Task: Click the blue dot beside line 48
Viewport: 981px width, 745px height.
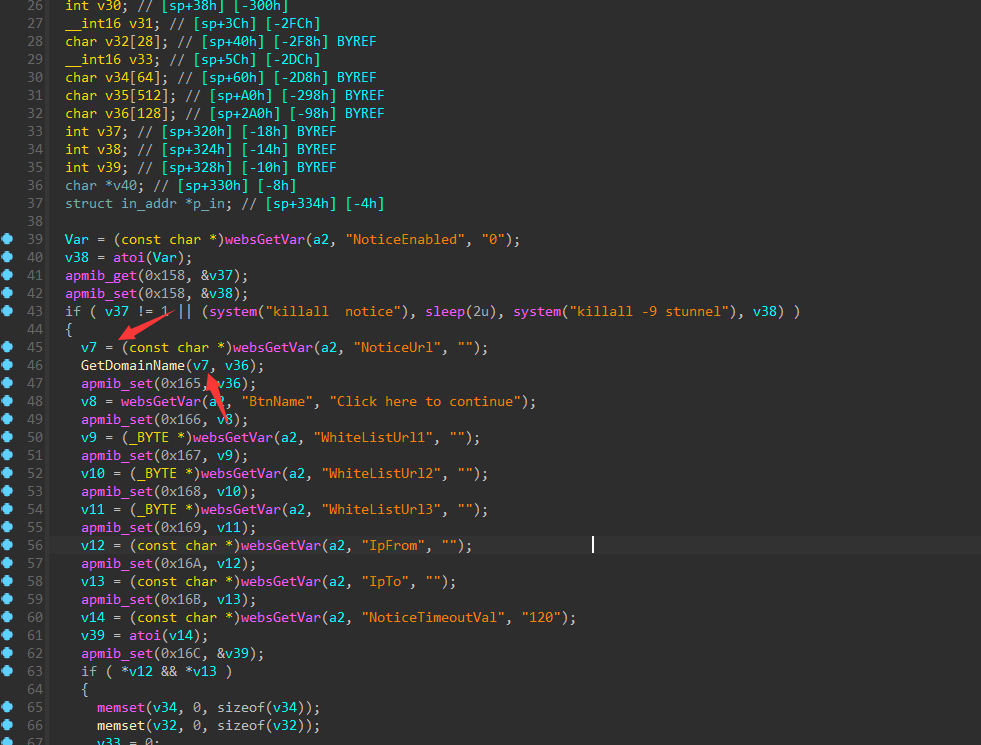Action: pyautogui.click(x=7, y=401)
